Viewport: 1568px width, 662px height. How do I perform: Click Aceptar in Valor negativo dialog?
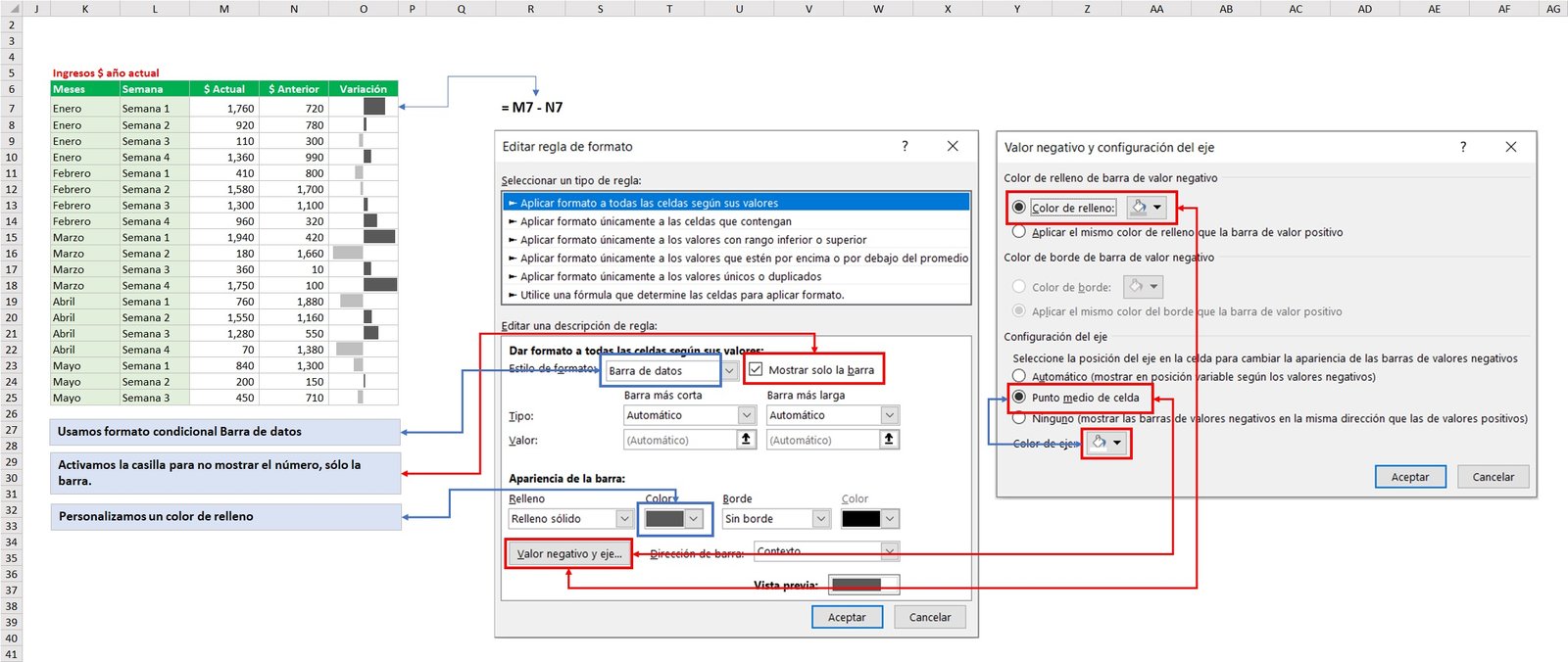click(x=1410, y=477)
